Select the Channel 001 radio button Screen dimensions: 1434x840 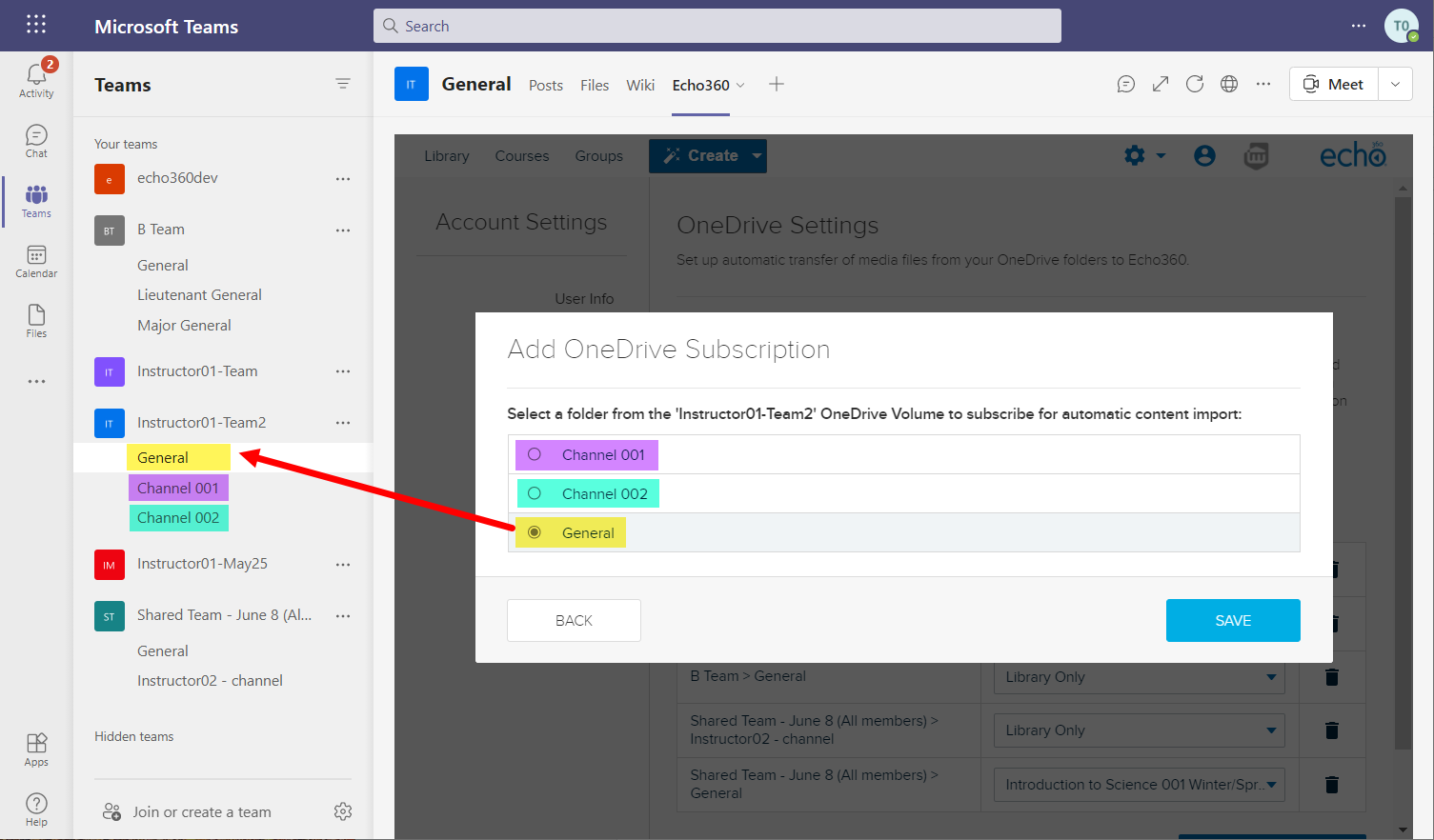pyautogui.click(x=535, y=454)
